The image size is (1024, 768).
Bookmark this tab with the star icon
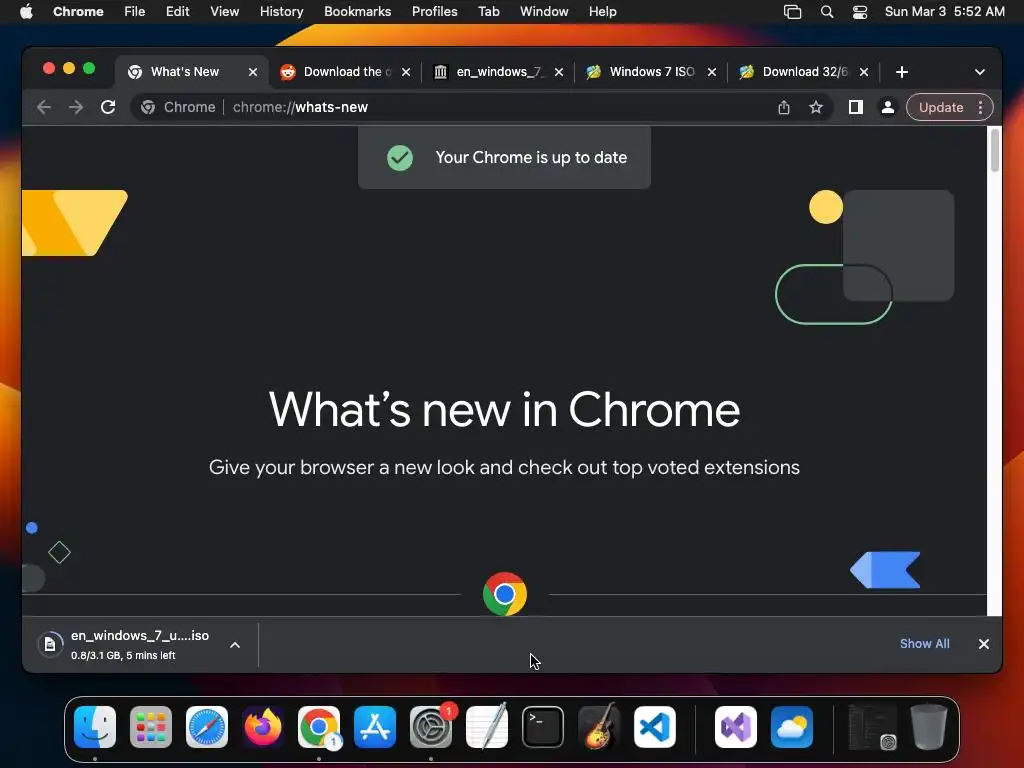816,107
